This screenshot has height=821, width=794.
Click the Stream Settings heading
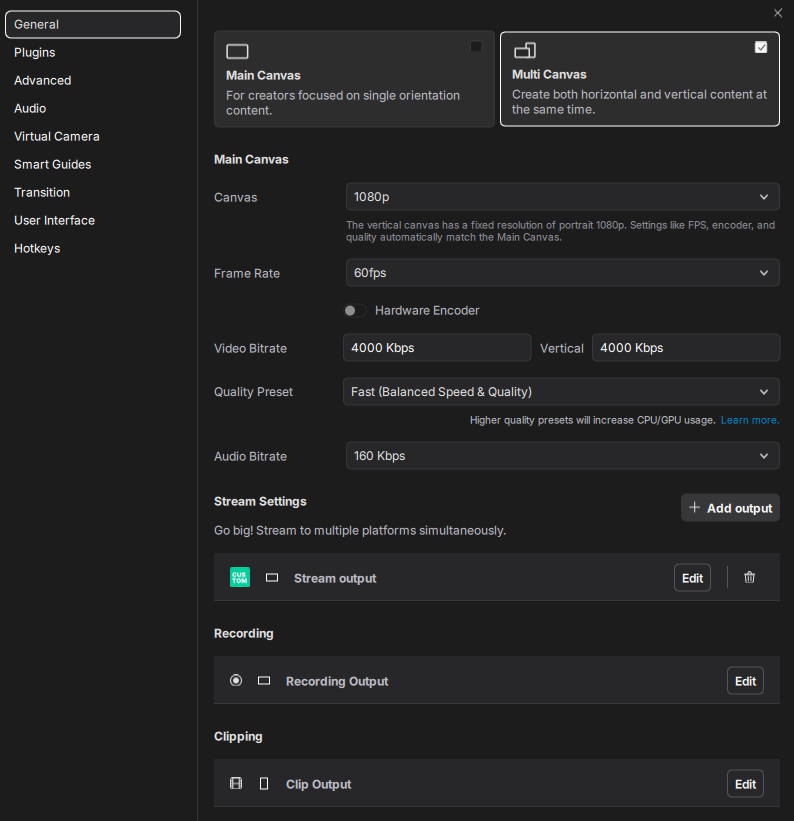260,501
